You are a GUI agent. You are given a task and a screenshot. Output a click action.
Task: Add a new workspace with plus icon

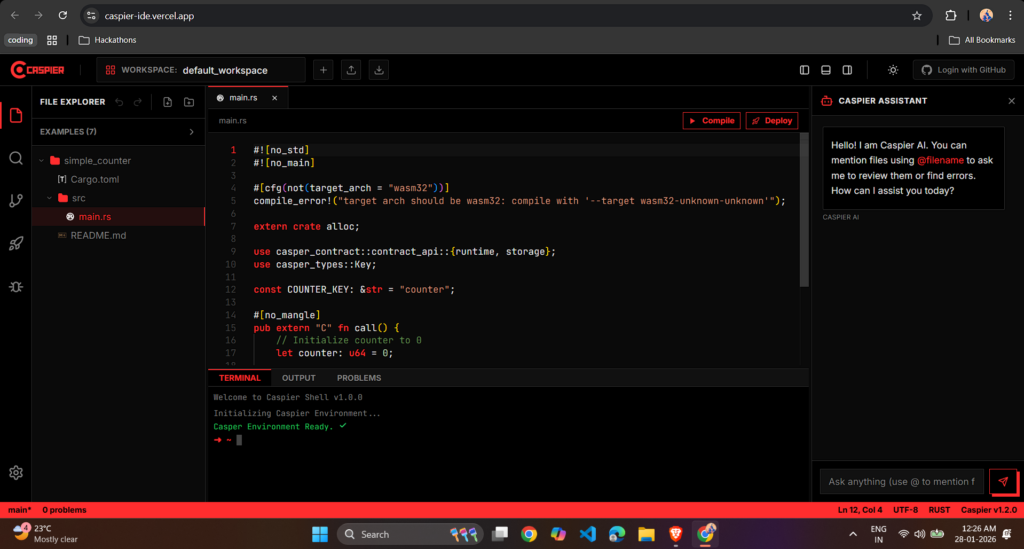pos(323,70)
